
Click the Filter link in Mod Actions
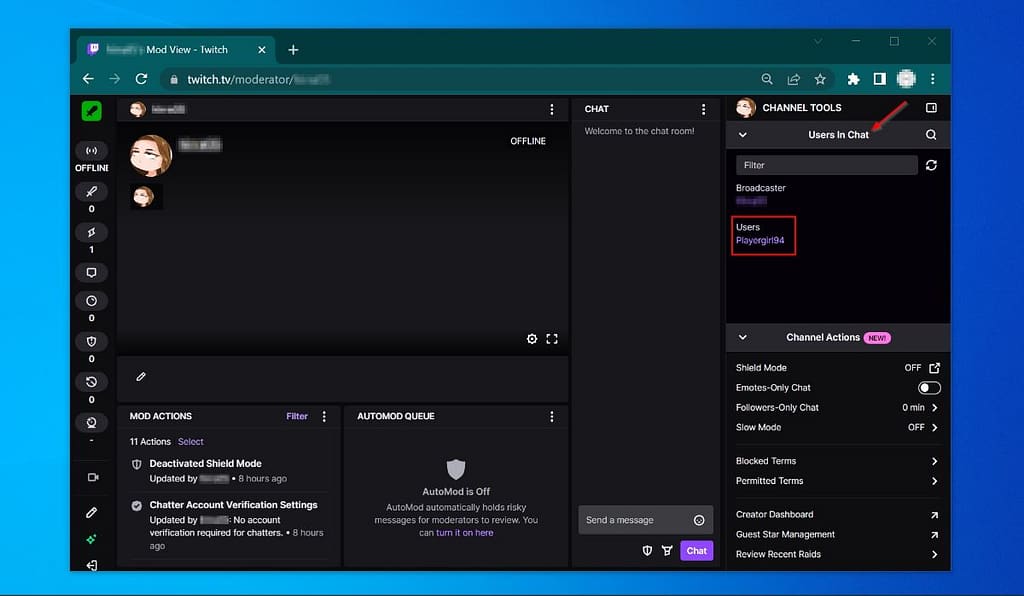(296, 416)
